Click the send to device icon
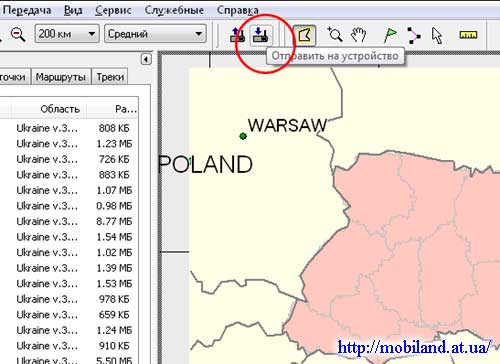This screenshot has height=364, width=500. (260, 35)
